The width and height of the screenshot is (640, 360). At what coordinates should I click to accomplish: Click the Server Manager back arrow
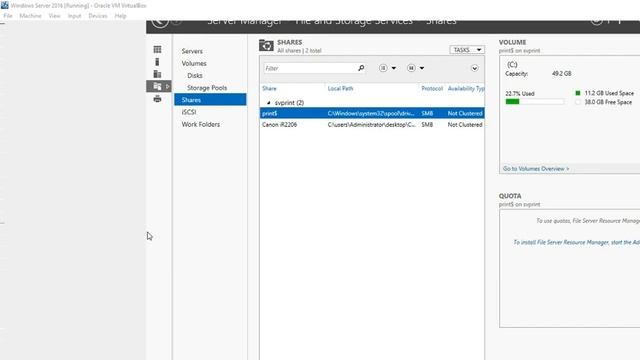point(160,22)
